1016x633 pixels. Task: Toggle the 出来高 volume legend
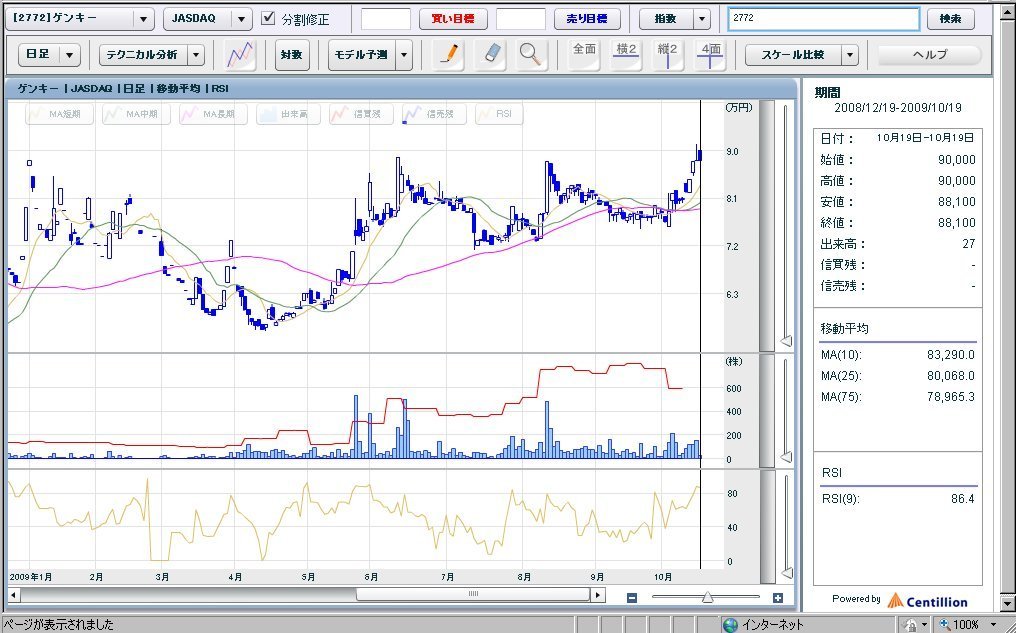coord(288,115)
